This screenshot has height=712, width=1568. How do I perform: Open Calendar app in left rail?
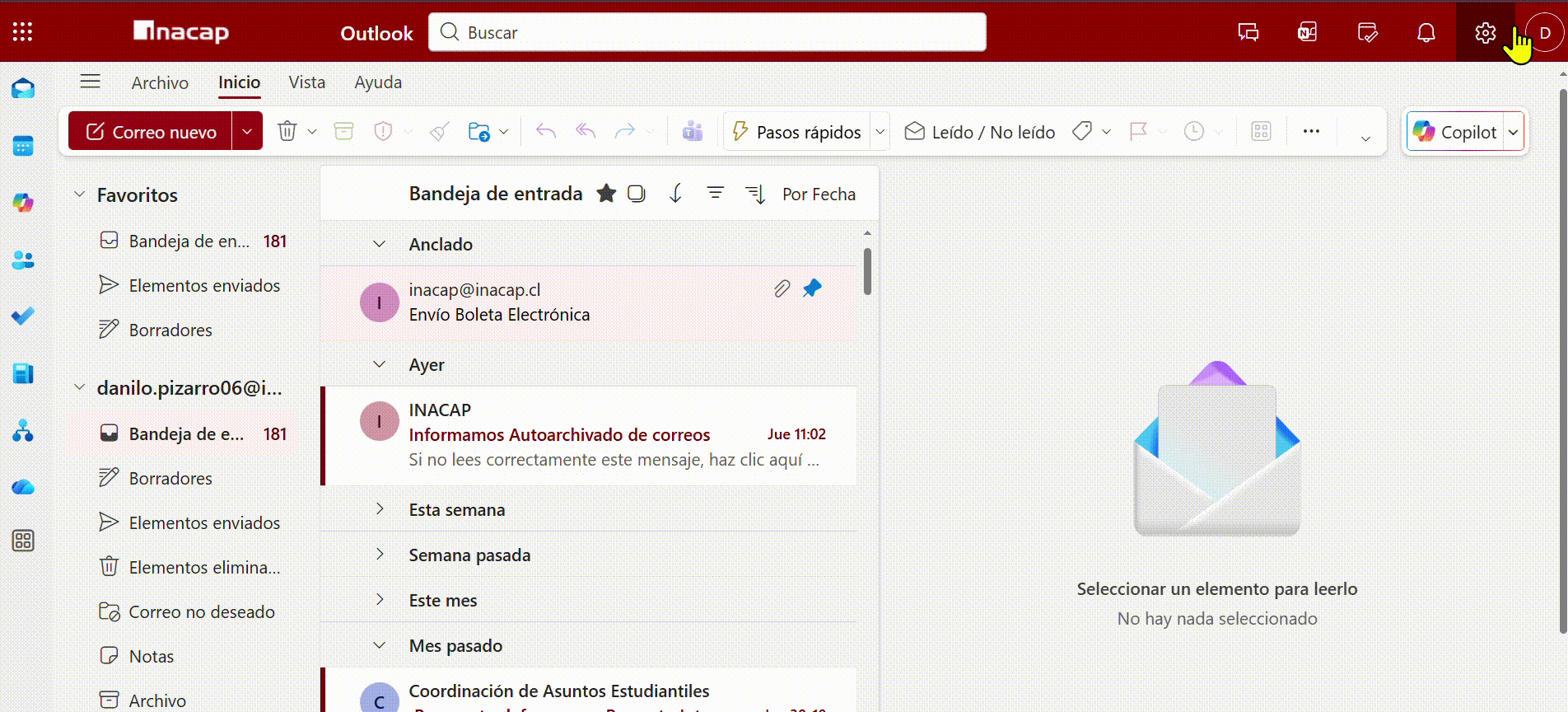[23, 146]
